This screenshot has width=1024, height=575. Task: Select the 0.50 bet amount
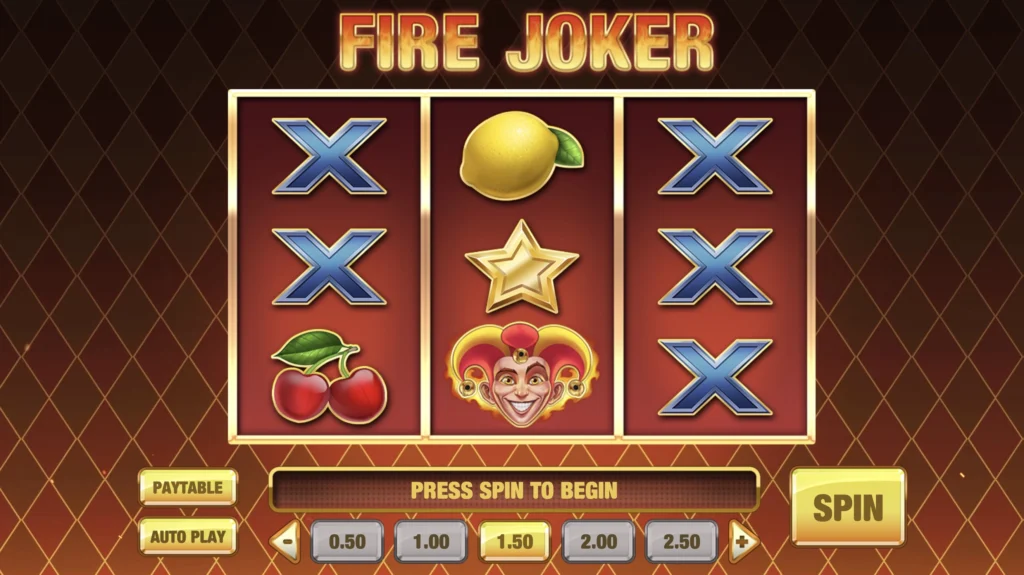347,542
